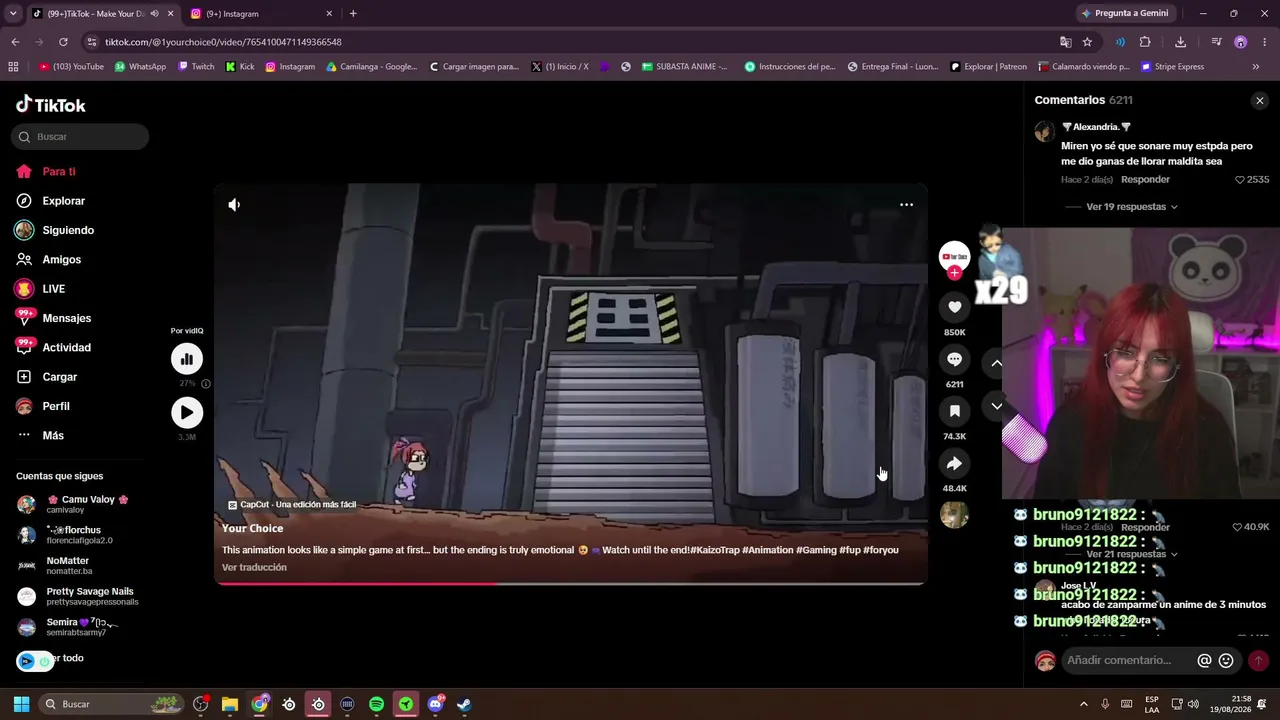Like the video with the heart icon
Image resolution: width=1280 pixels, height=720 pixels.
(x=954, y=307)
